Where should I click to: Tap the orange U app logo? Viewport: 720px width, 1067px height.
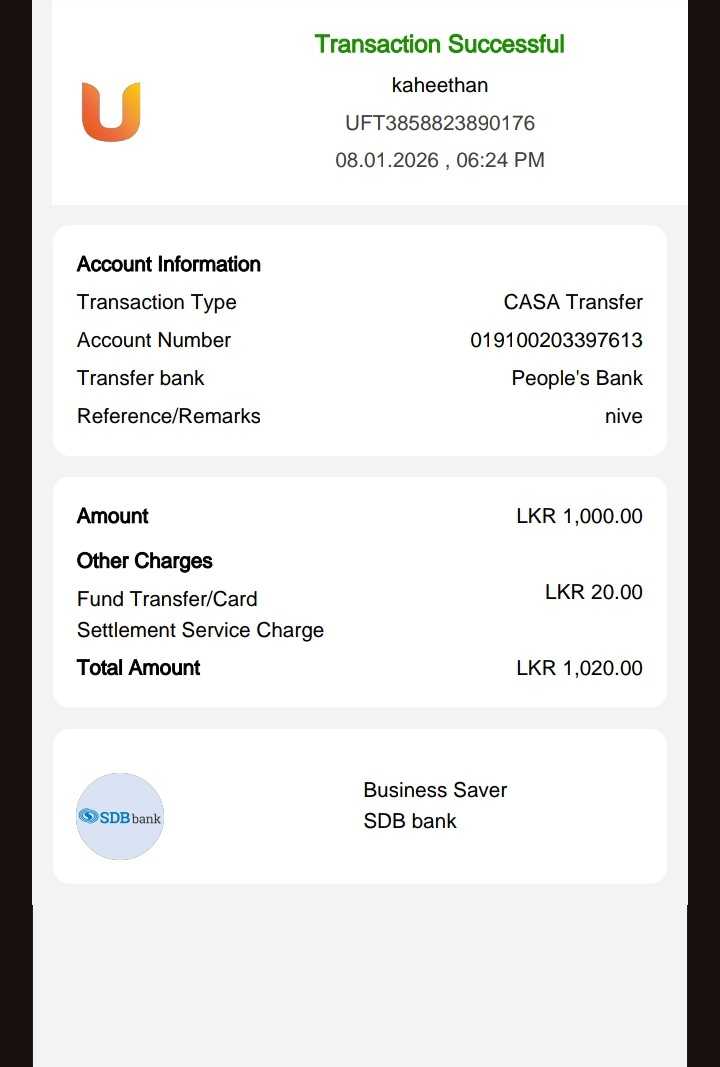pyautogui.click(x=111, y=112)
